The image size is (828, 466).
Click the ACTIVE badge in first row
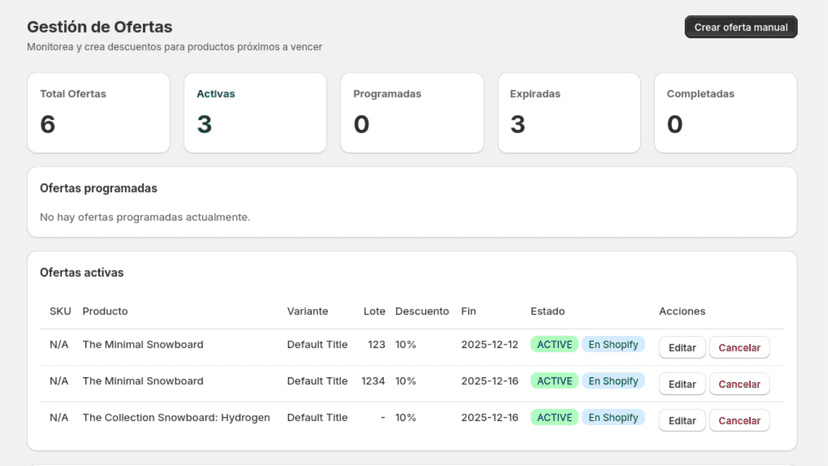pyautogui.click(x=554, y=344)
